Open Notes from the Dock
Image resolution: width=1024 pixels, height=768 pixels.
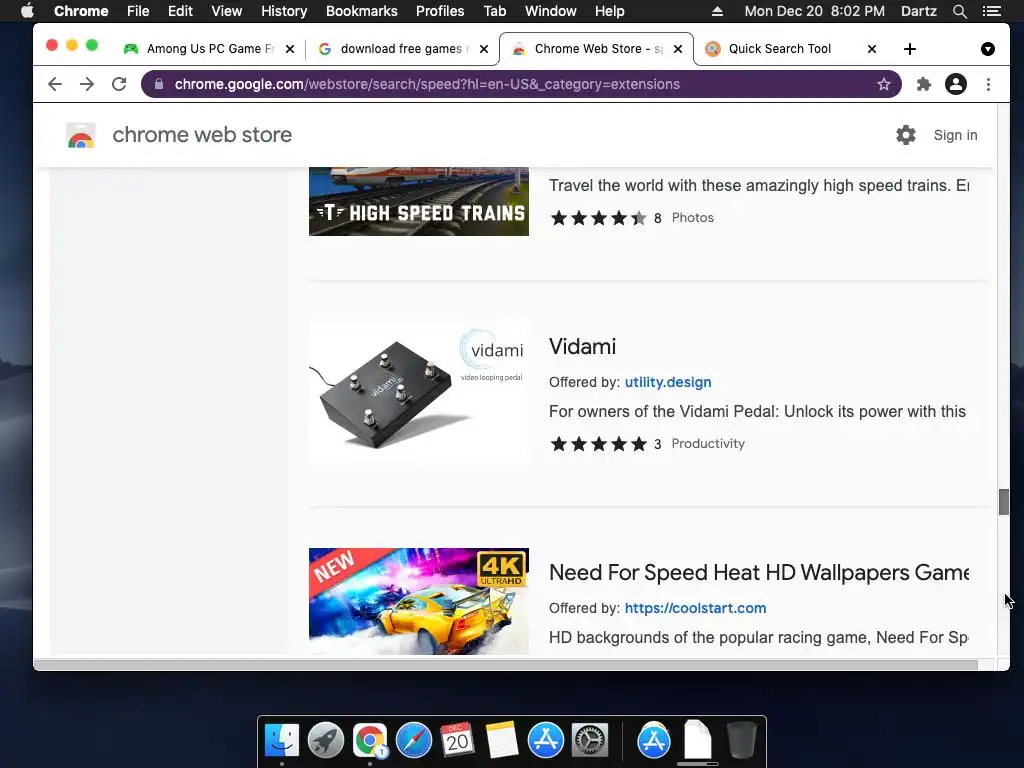tap(502, 740)
